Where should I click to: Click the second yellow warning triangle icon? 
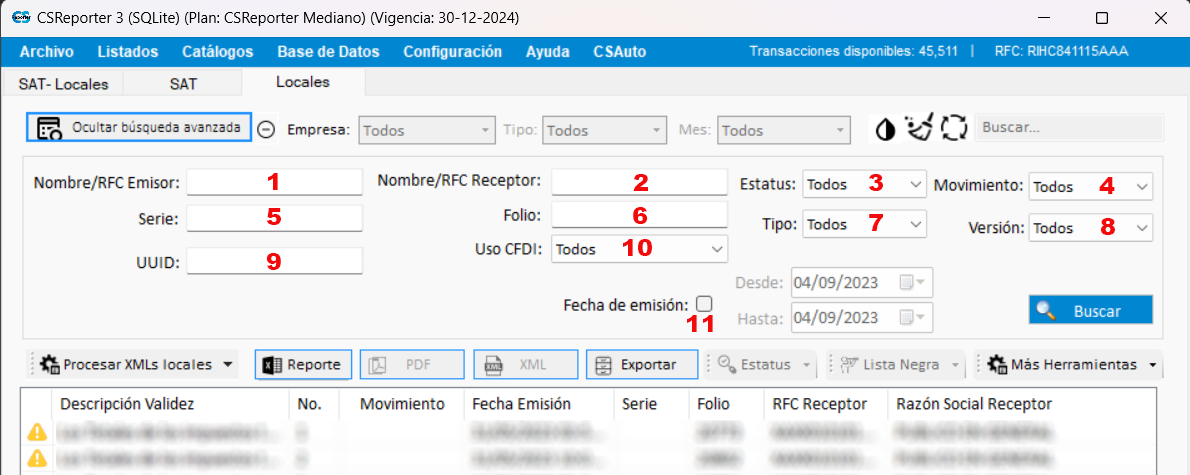click(x=36, y=458)
